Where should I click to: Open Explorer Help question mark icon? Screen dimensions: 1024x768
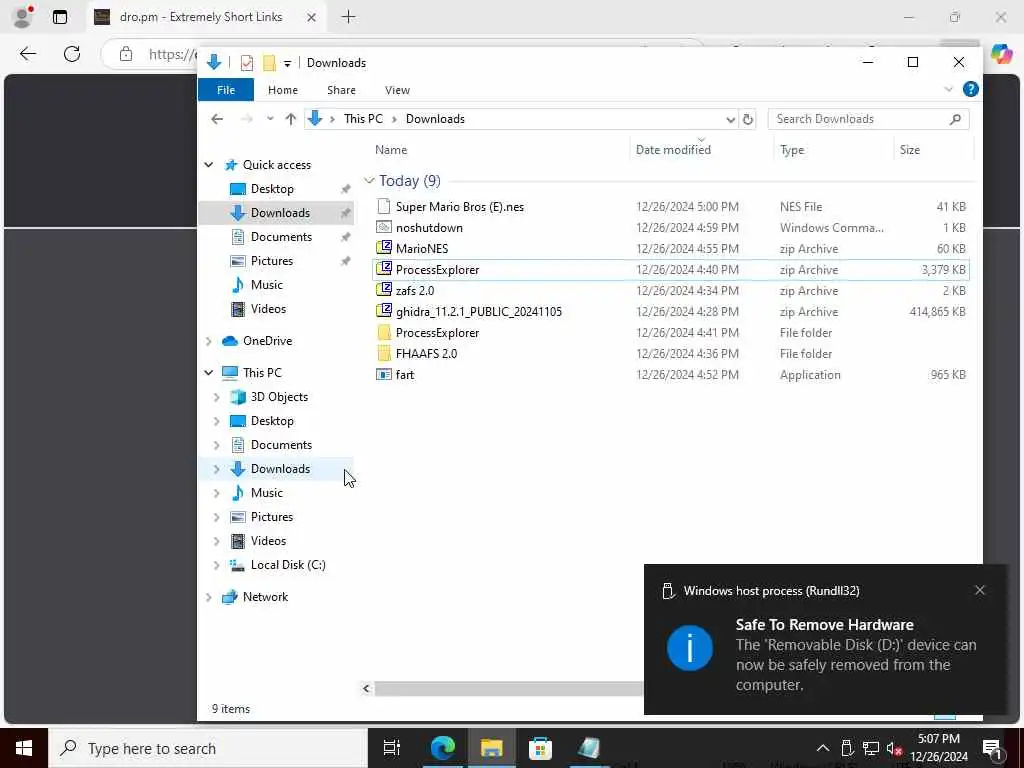click(x=970, y=89)
